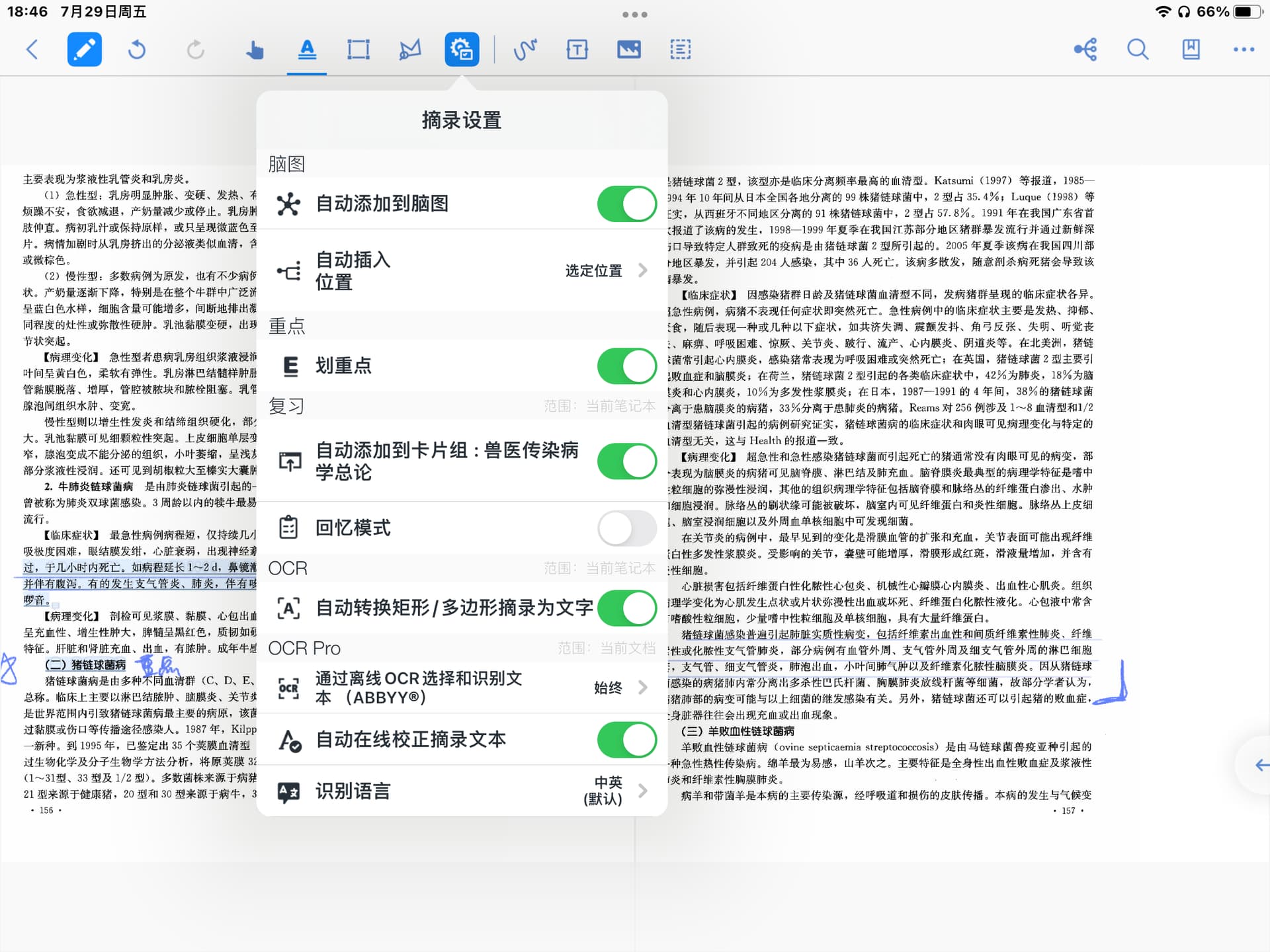Tap the 划重点 row label
The height and width of the screenshot is (952, 1270).
pyautogui.click(x=343, y=366)
